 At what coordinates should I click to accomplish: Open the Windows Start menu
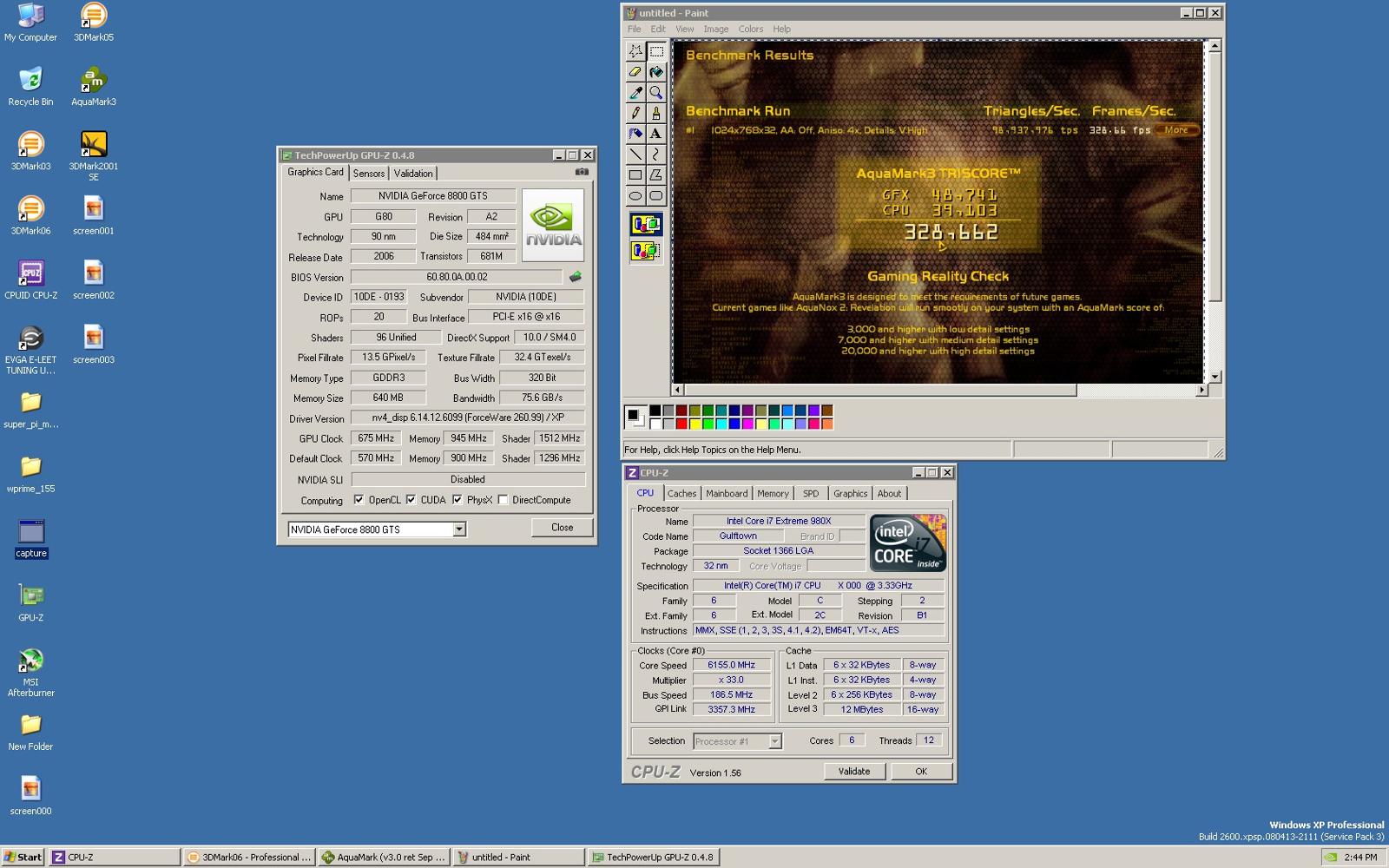pyautogui.click(x=23, y=857)
